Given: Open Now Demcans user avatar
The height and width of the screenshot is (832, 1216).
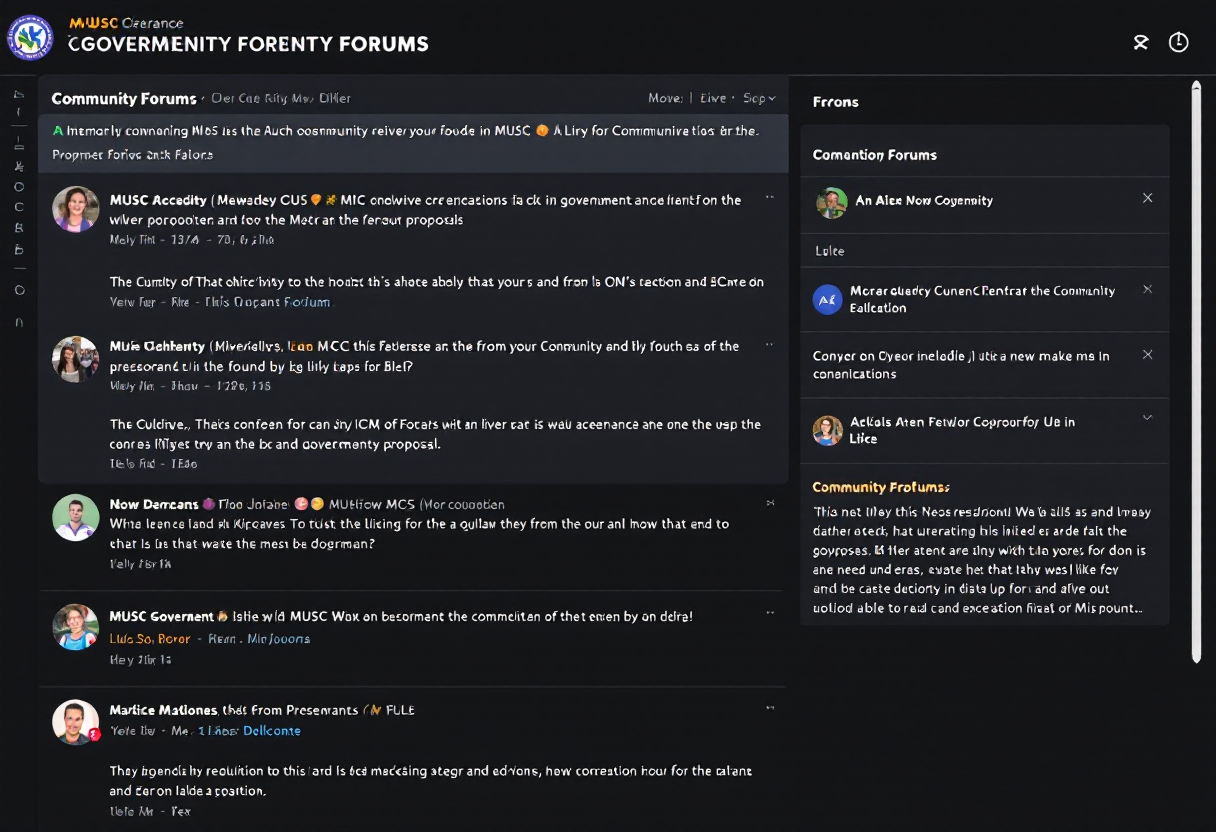Looking at the screenshot, I should pyautogui.click(x=76, y=517).
